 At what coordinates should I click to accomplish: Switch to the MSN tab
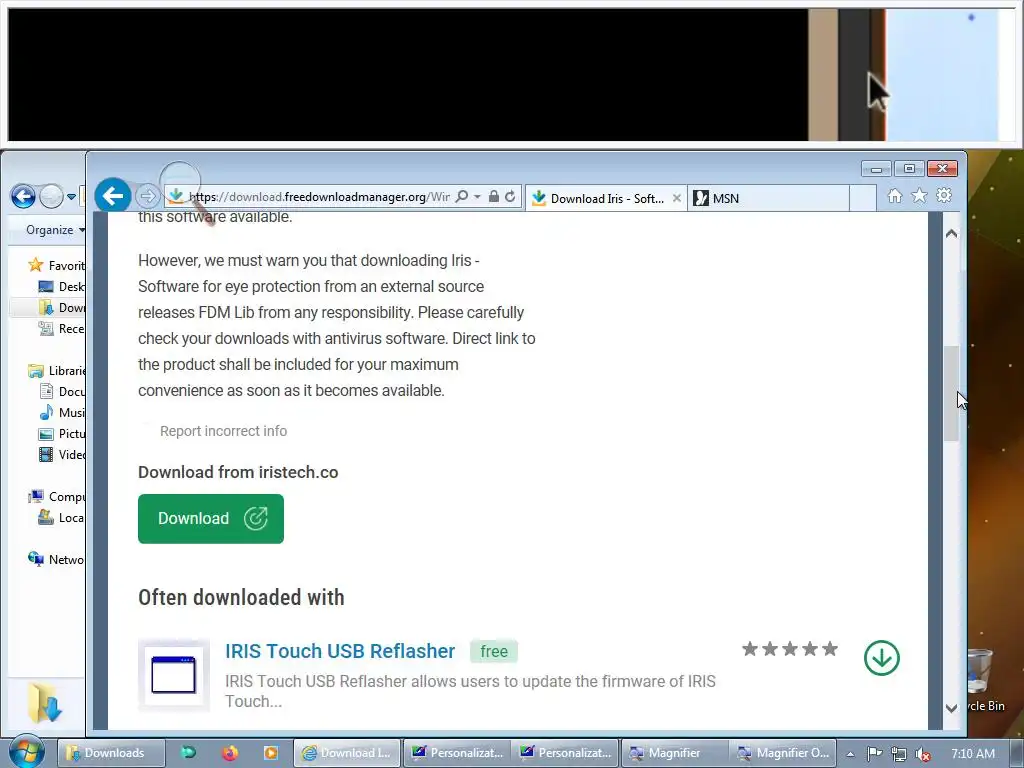[x=767, y=199]
